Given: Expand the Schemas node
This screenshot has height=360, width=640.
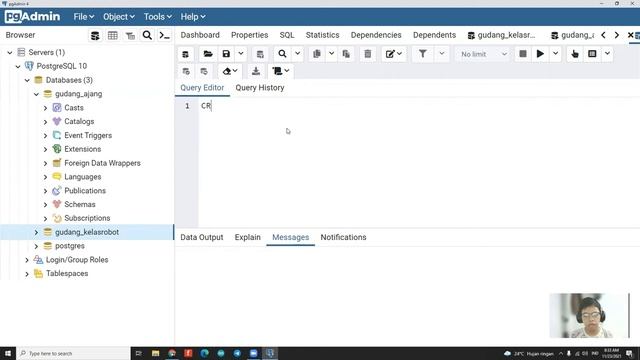Looking at the screenshot, I should tap(45, 204).
